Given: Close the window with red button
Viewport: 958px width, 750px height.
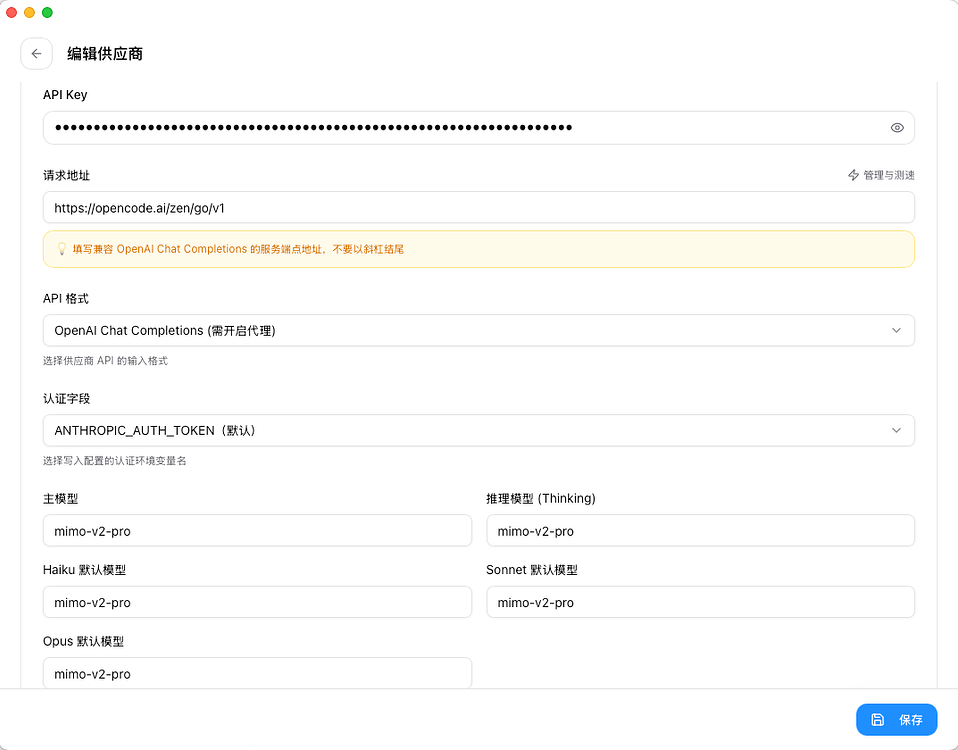Looking at the screenshot, I should coord(11,12).
